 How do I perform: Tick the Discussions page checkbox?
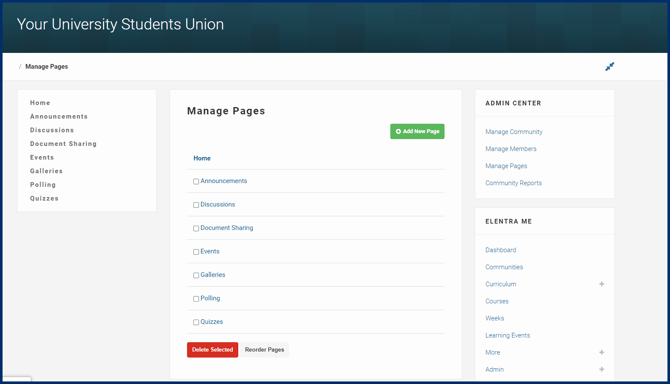[196, 205]
